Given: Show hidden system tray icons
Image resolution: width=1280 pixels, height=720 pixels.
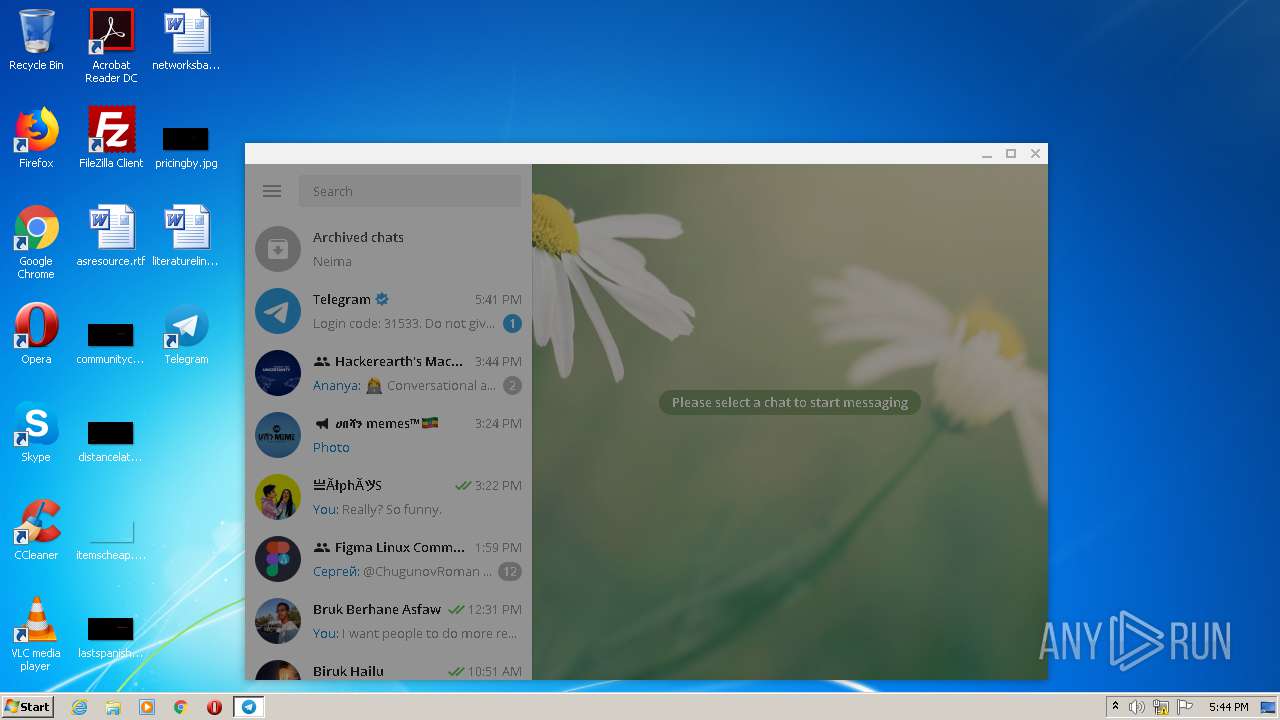Looking at the screenshot, I should (x=1116, y=707).
